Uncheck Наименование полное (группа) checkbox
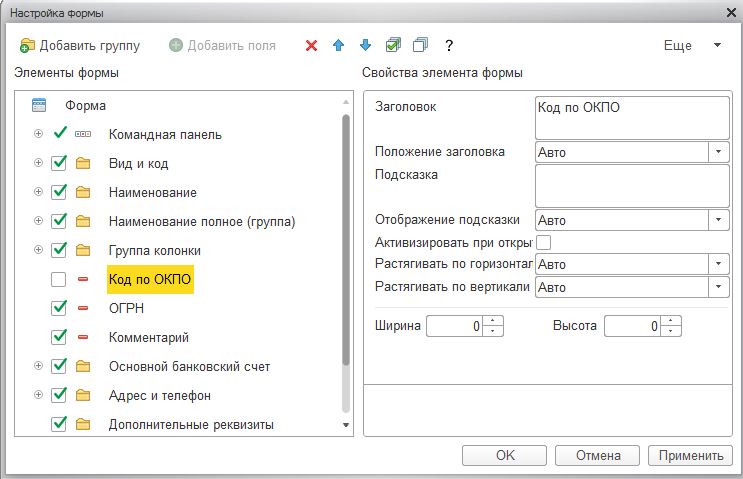 pos(59,221)
